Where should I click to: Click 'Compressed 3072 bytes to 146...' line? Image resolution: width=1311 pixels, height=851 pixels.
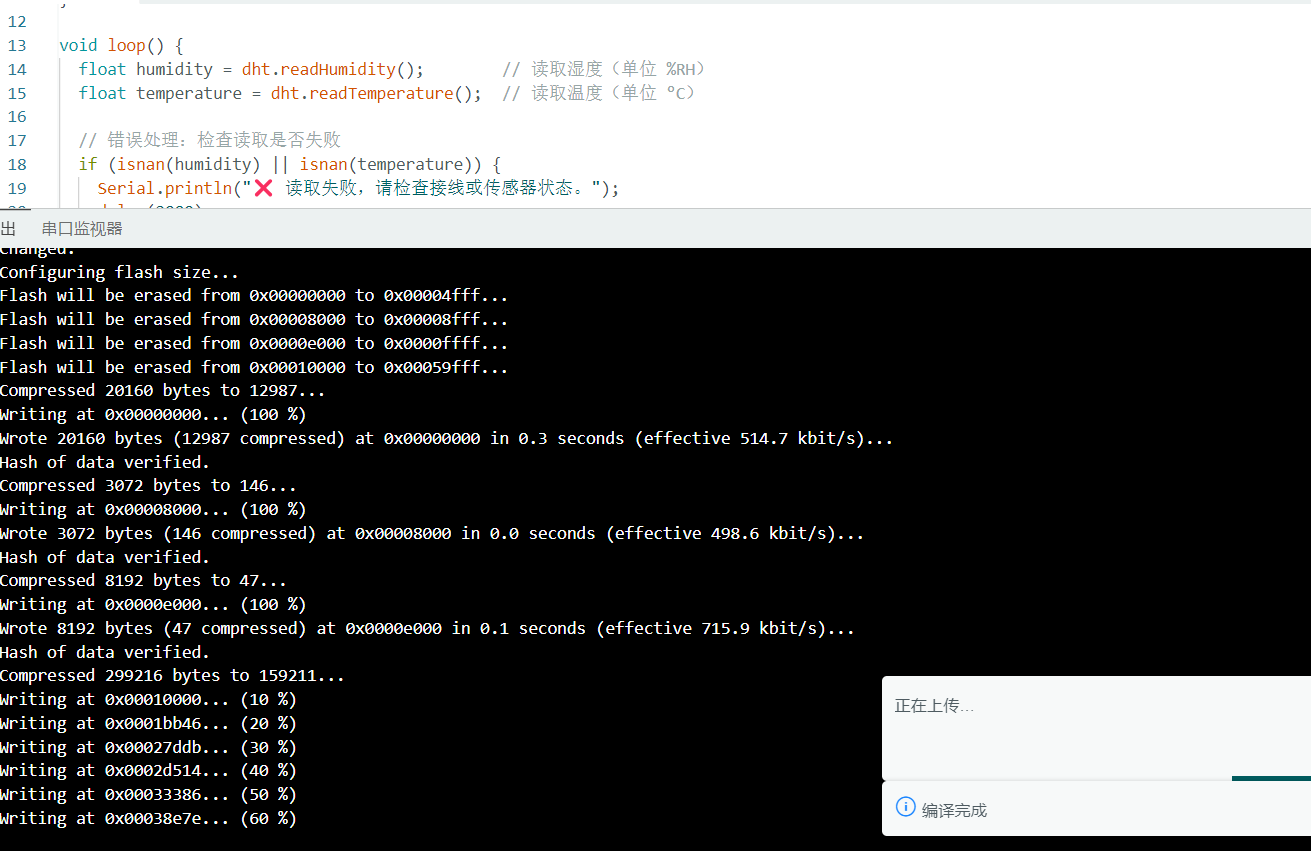[x=149, y=486]
